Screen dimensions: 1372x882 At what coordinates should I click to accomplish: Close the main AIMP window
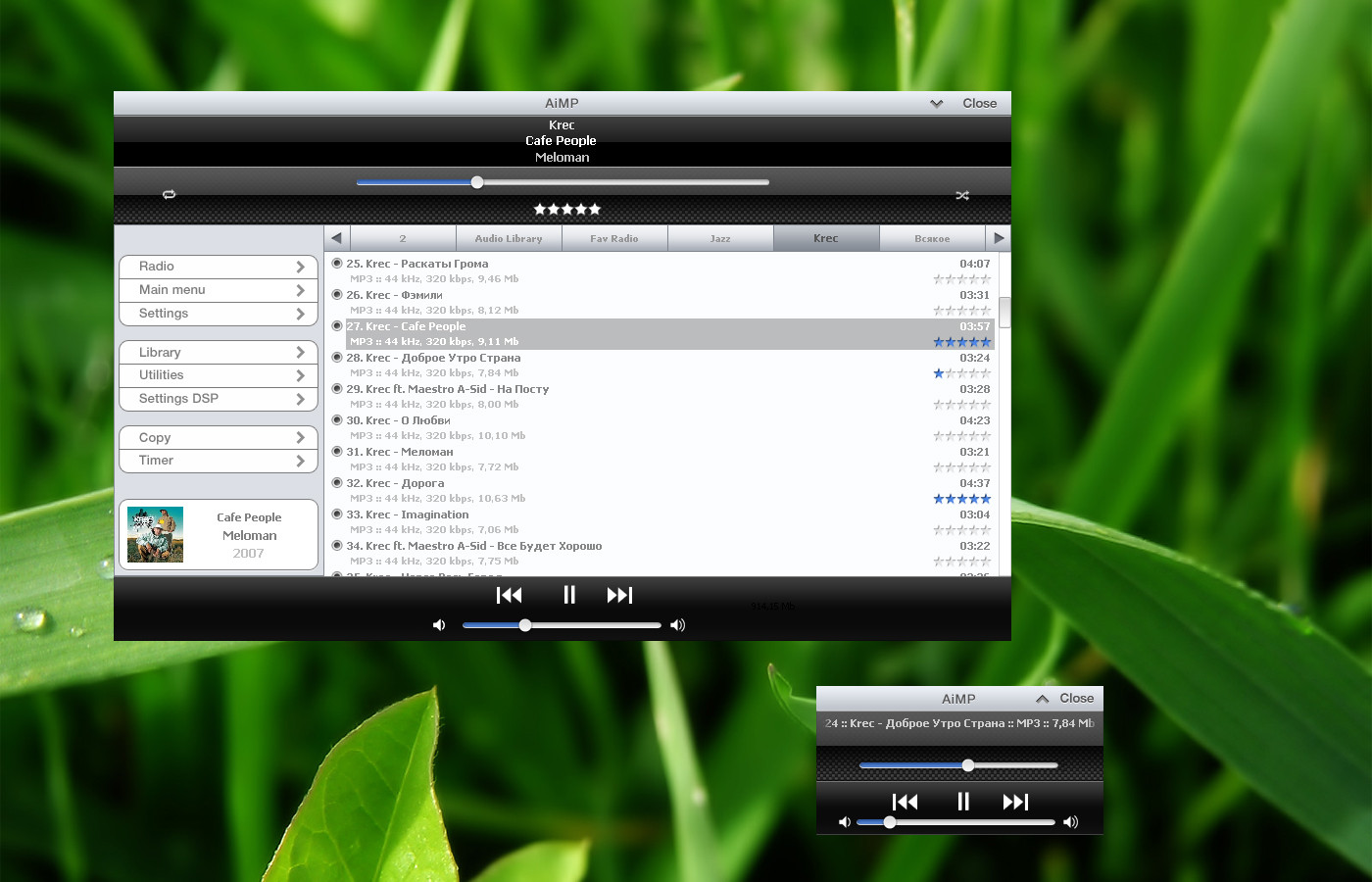tap(980, 103)
